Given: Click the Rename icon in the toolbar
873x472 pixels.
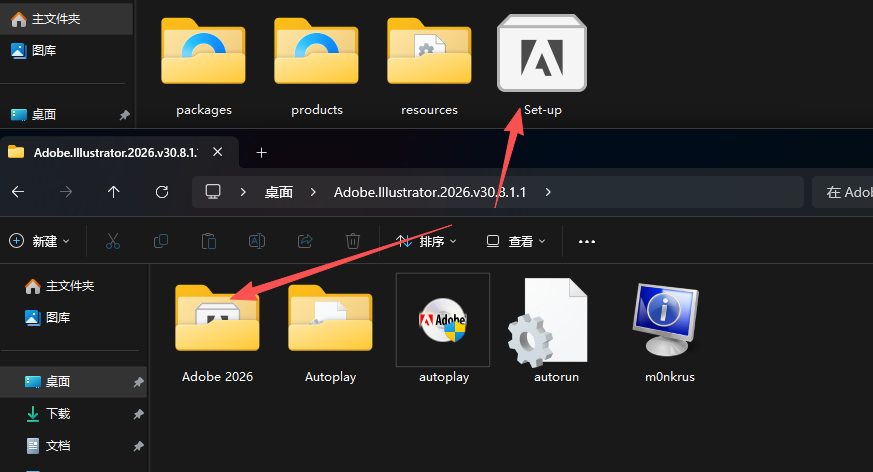Looking at the screenshot, I should 257,241.
